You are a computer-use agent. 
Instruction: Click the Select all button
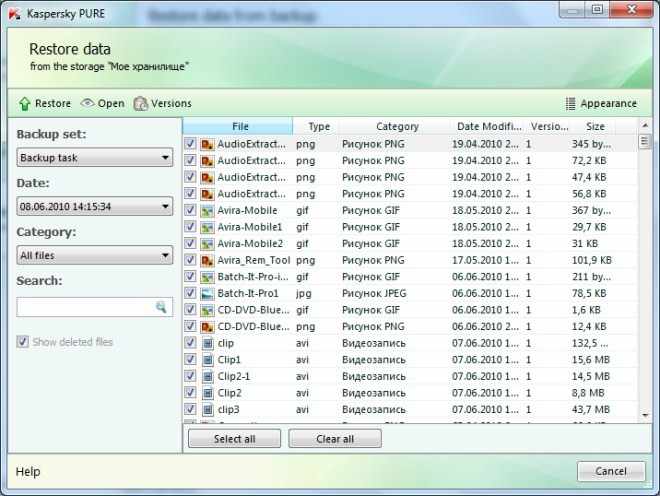point(234,439)
